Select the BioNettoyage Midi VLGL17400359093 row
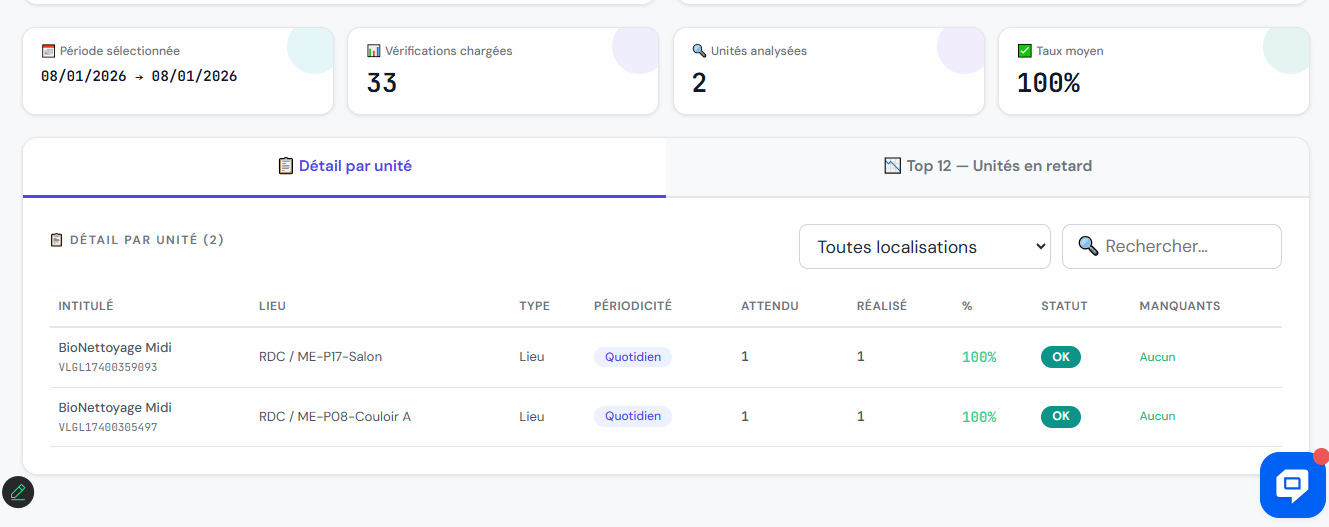Viewport: 1329px width, 527px height. [115, 357]
